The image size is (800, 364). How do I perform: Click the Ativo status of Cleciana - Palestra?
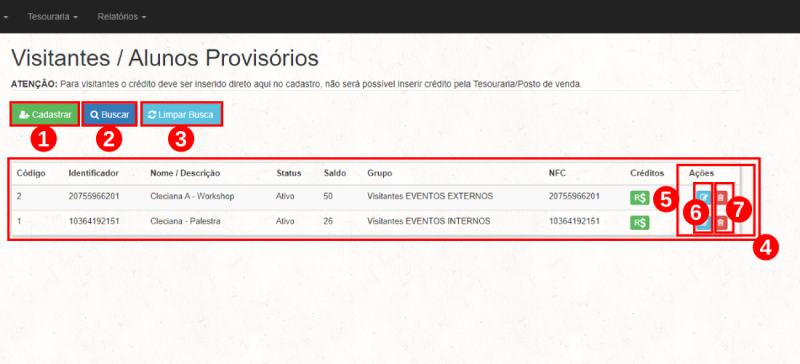tap(285, 222)
